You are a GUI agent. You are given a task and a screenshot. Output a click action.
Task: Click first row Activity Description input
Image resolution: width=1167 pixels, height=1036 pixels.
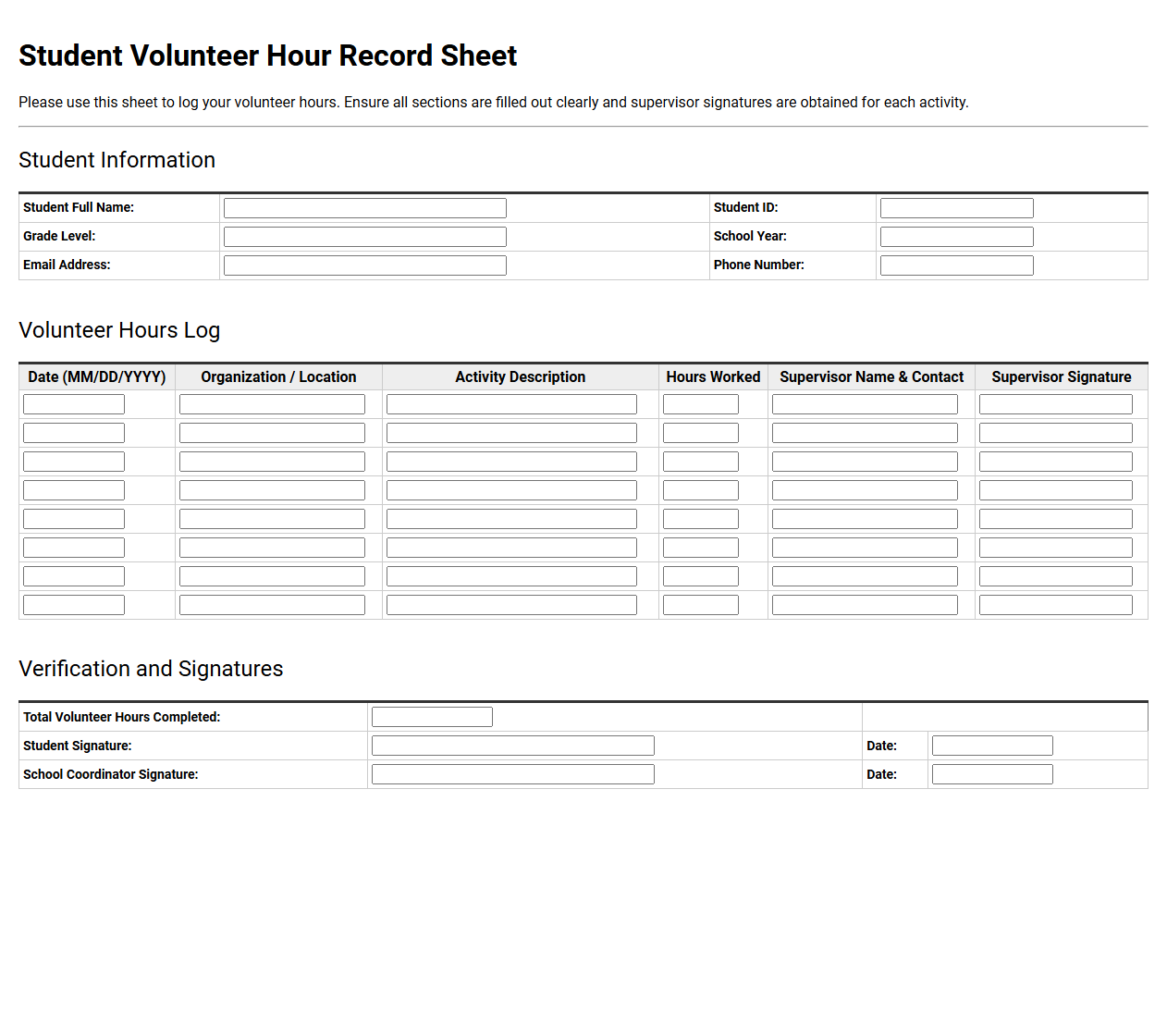(511, 404)
